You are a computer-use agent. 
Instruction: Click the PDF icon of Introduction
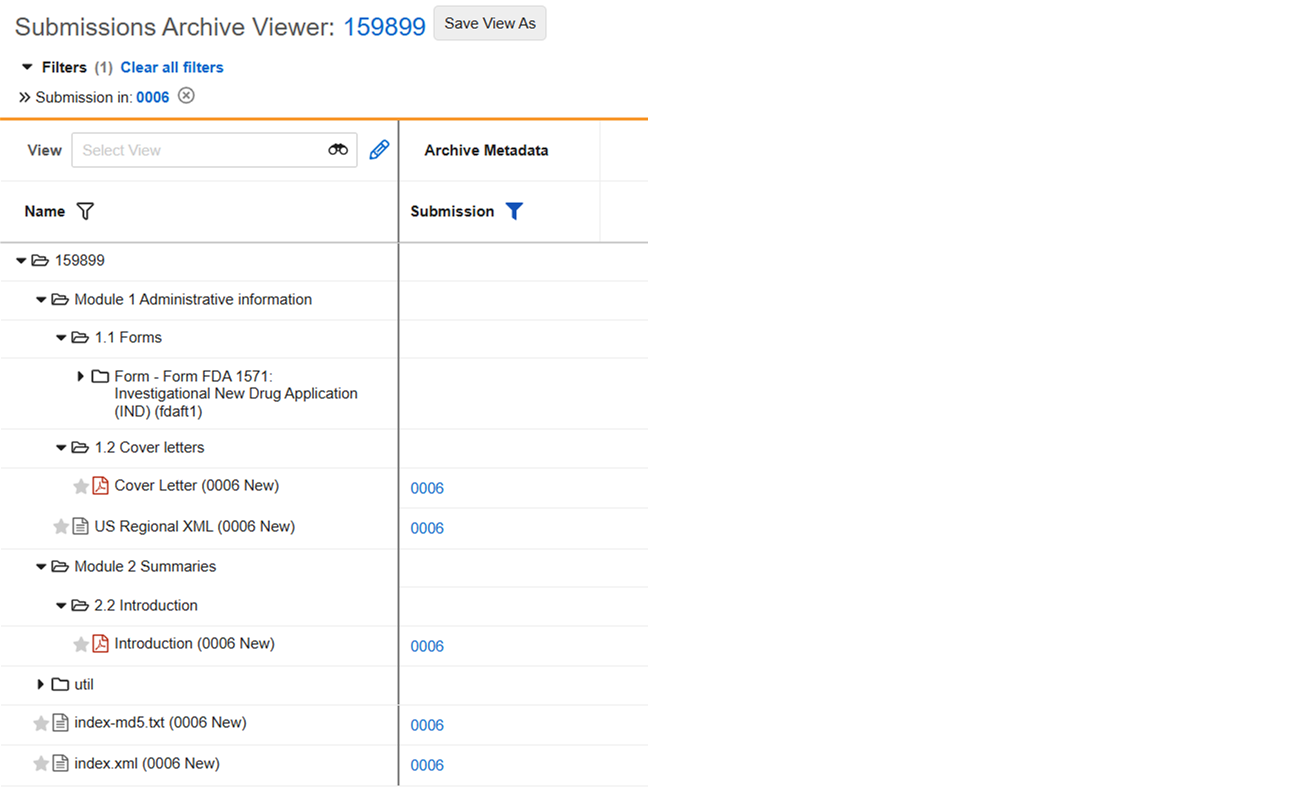point(100,644)
